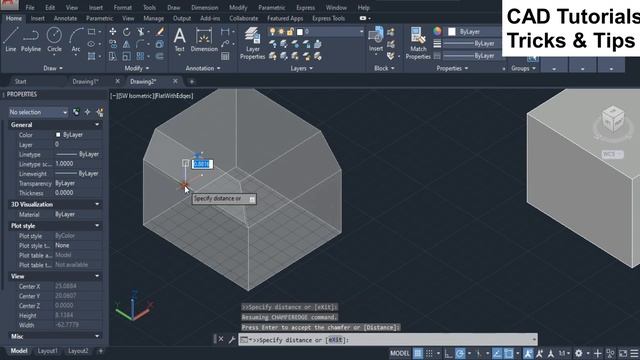
Task: Select the Arc tool
Action: [x=76, y=40]
